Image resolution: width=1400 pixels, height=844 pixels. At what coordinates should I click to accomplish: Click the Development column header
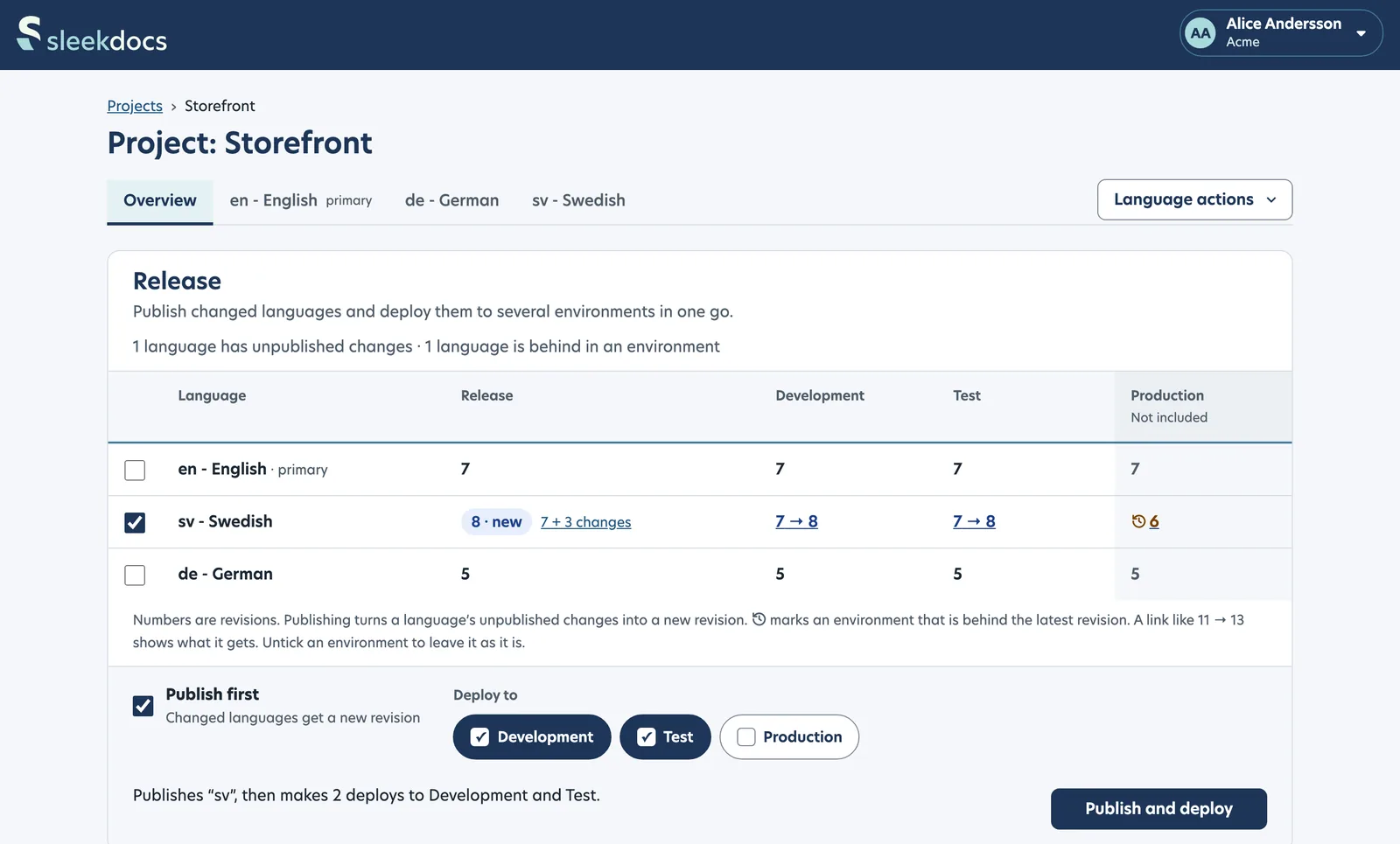(x=820, y=395)
